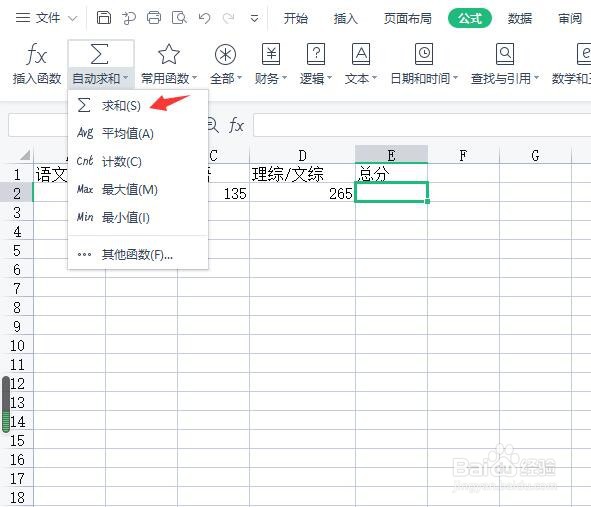Select column D header
The width and height of the screenshot is (591, 507).
pyautogui.click(x=302, y=155)
